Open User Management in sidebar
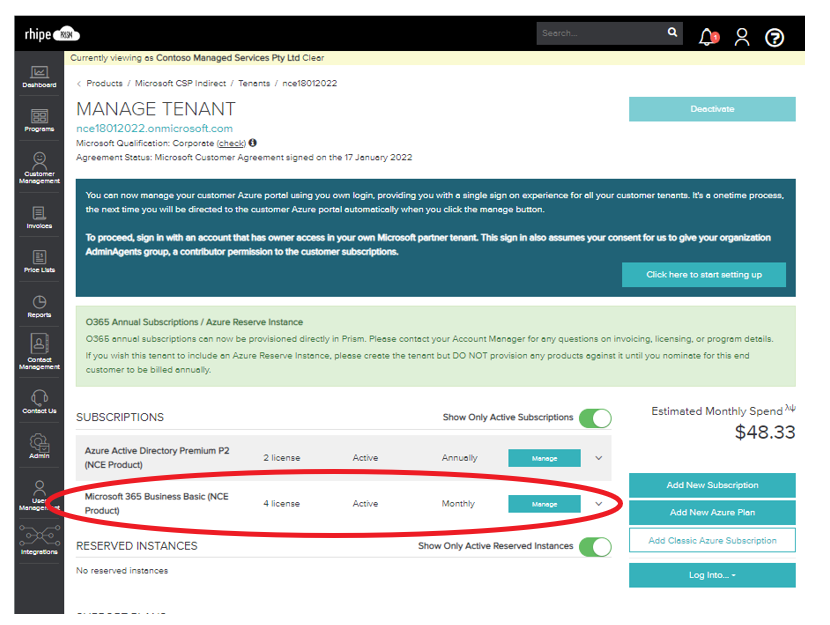 39,495
